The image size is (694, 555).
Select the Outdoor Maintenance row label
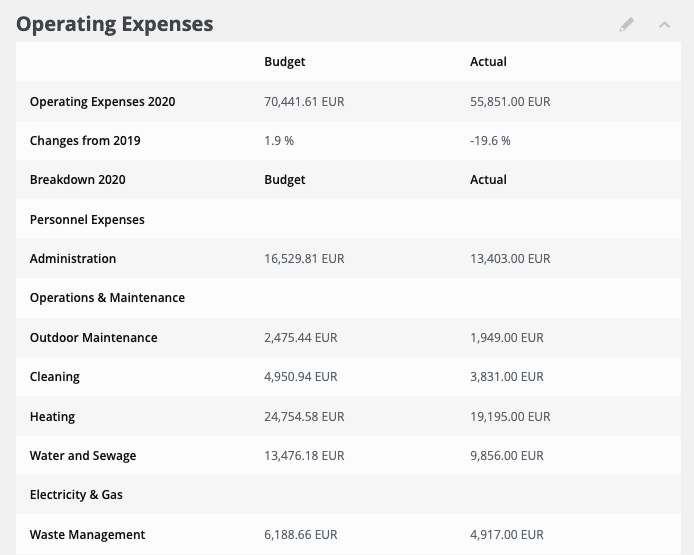click(x=93, y=338)
